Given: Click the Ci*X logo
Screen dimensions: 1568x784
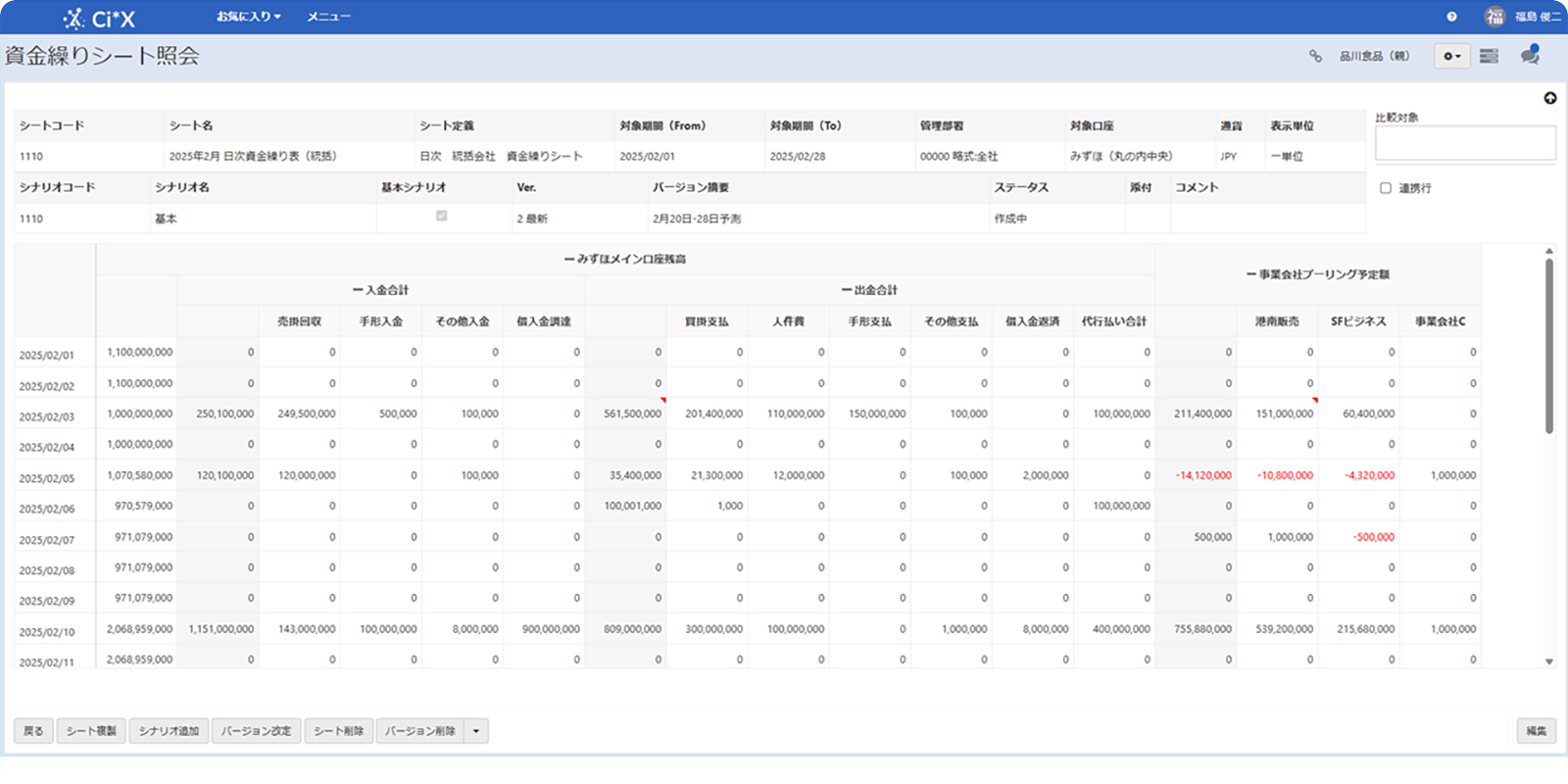Looking at the screenshot, I should pos(99,18).
